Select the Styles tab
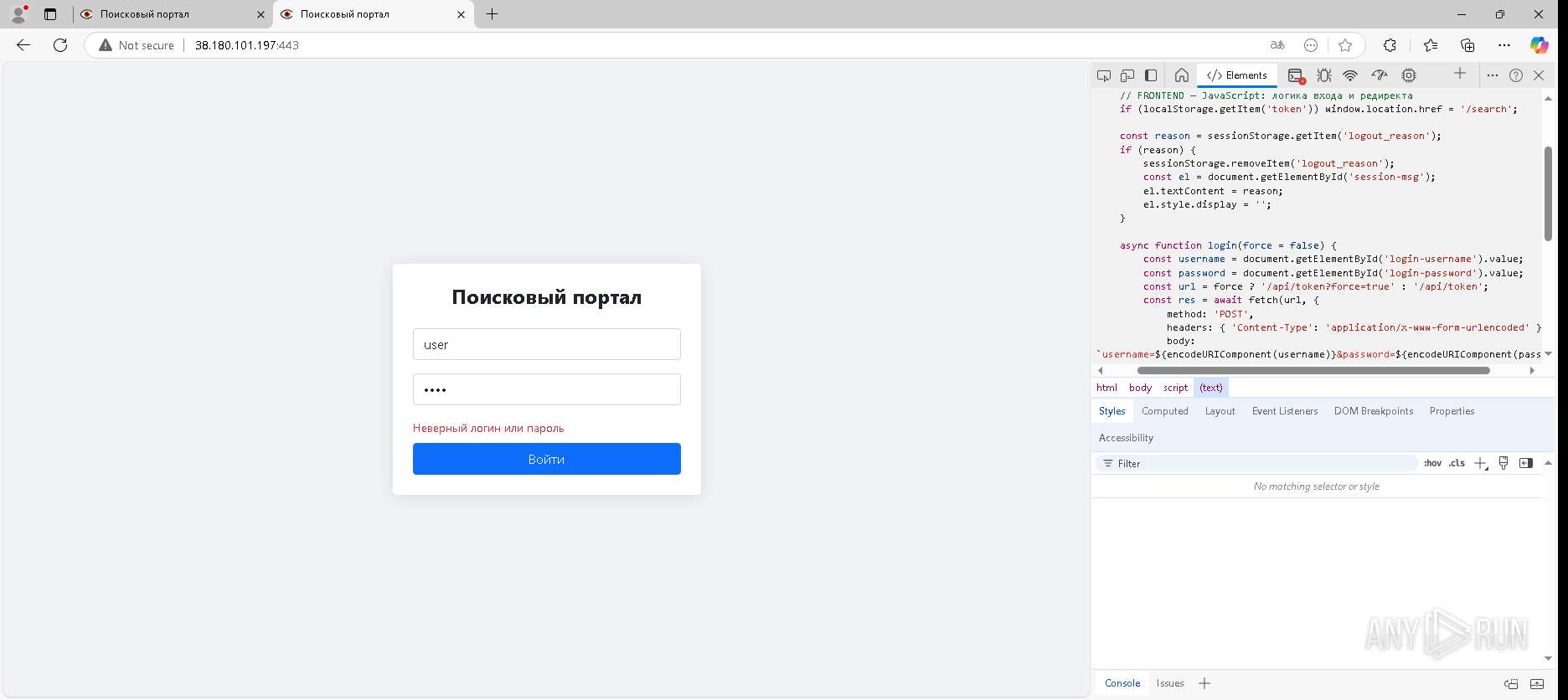The width and height of the screenshot is (1568, 700). pyautogui.click(x=1112, y=411)
